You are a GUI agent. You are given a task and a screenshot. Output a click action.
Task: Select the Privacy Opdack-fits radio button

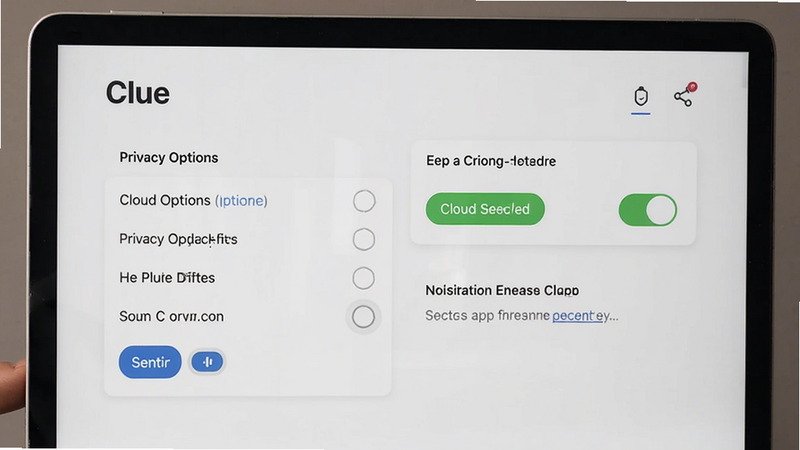point(364,239)
